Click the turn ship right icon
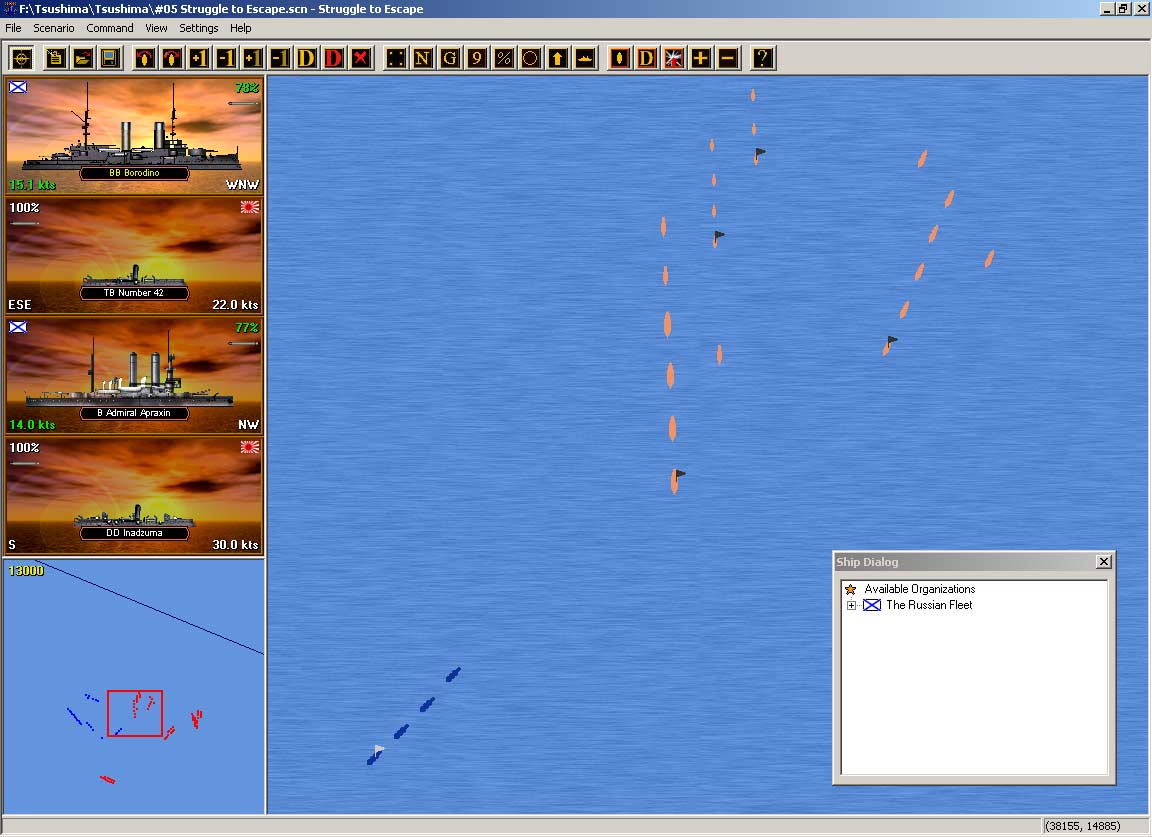 click(x=172, y=58)
